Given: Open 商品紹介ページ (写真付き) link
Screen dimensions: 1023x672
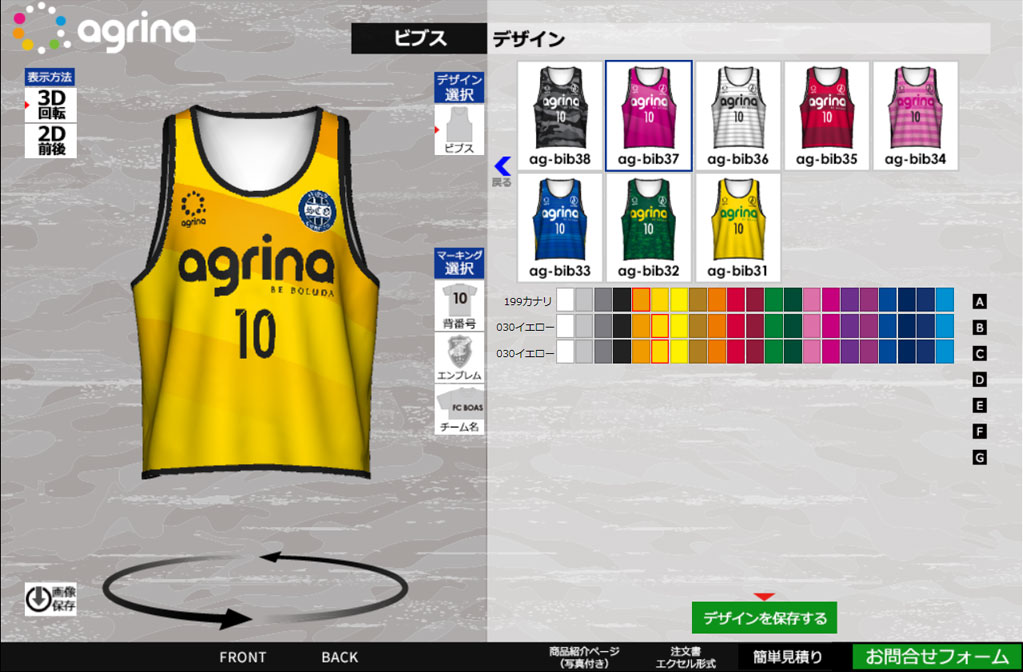Looking at the screenshot, I should (x=584, y=657).
